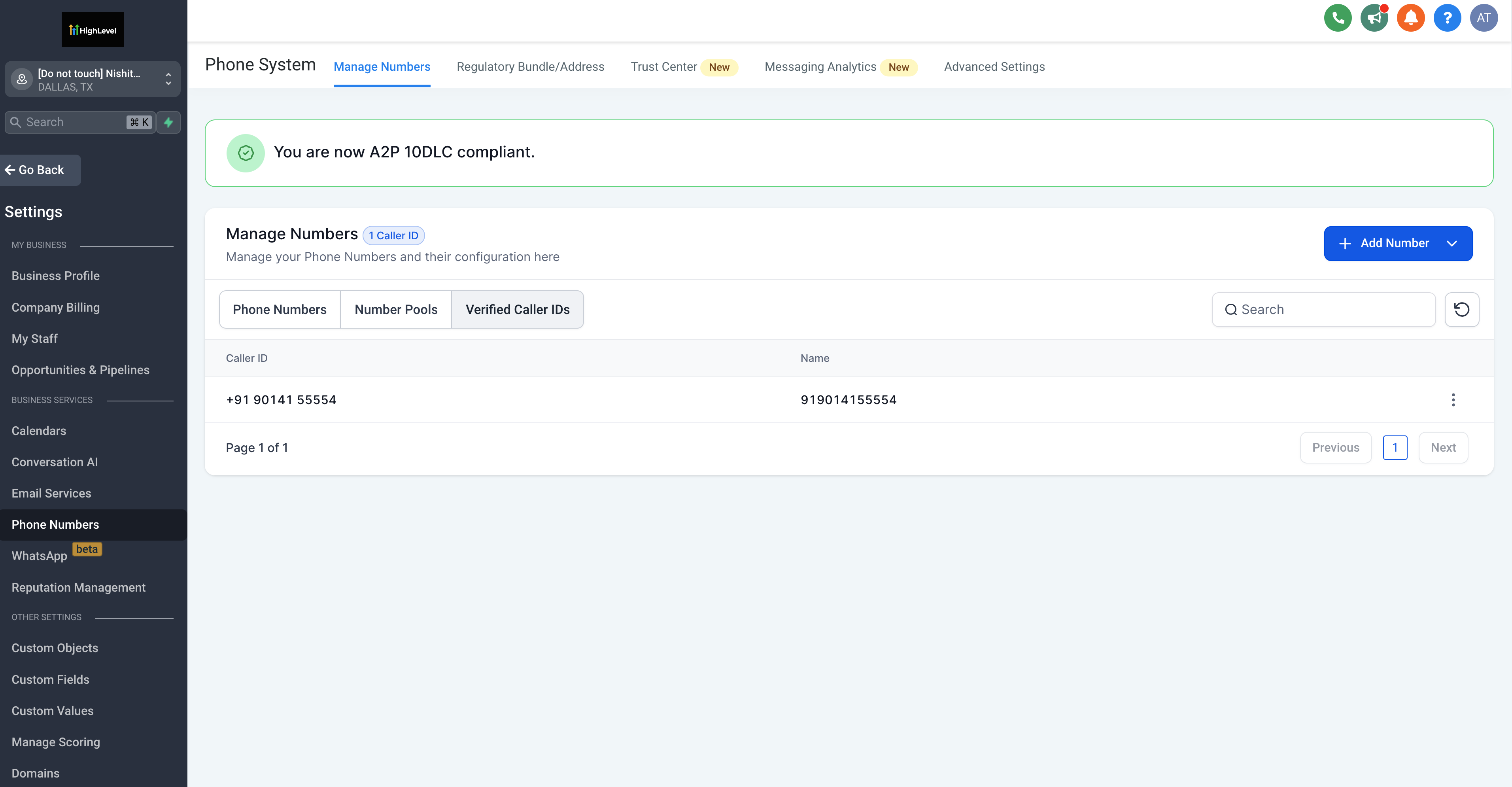
Task: Open My Staff settings
Action: click(x=35, y=339)
